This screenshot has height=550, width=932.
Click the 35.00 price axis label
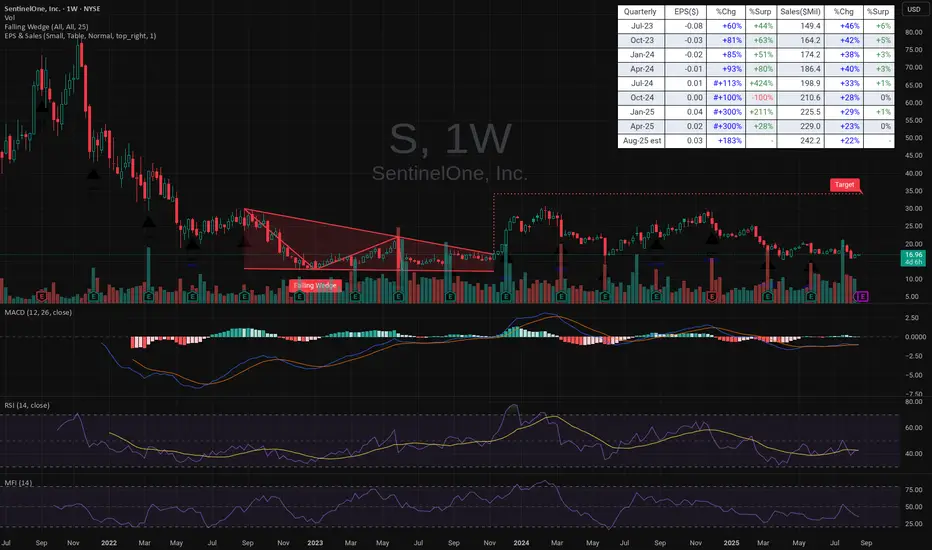coord(914,191)
